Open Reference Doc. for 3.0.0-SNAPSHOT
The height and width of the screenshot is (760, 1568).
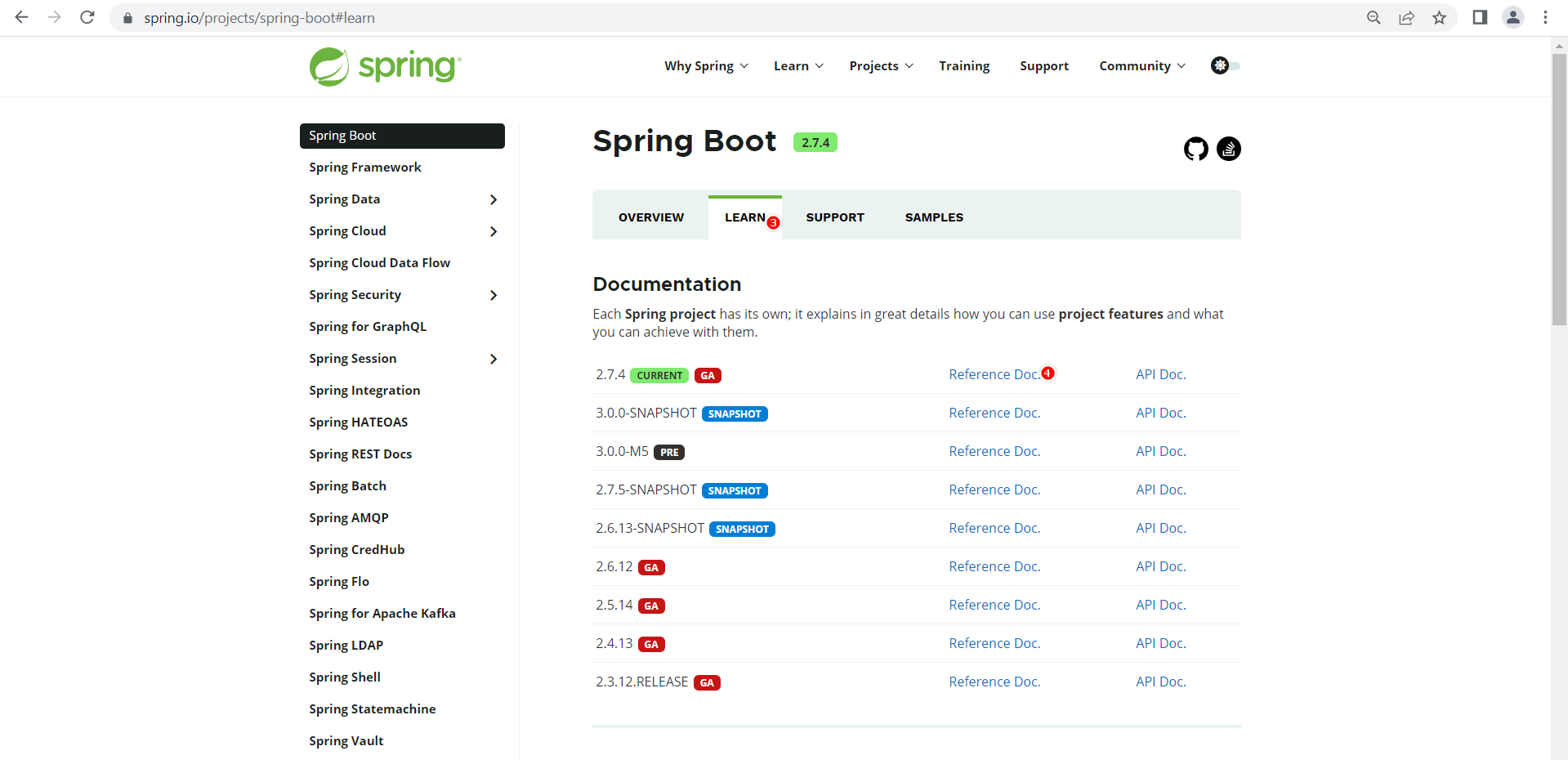point(994,413)
